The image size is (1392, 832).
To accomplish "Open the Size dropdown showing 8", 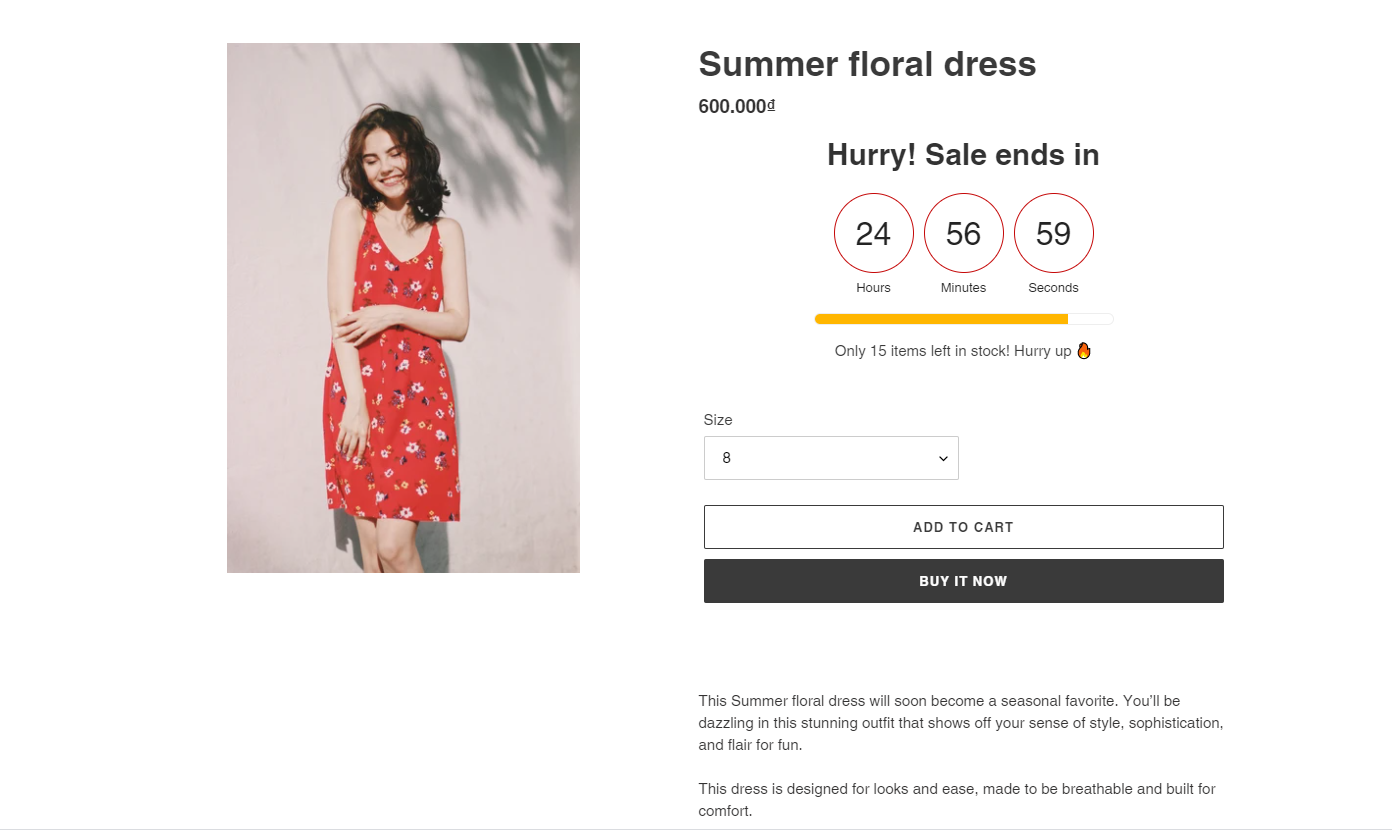I will click(830, 458).
